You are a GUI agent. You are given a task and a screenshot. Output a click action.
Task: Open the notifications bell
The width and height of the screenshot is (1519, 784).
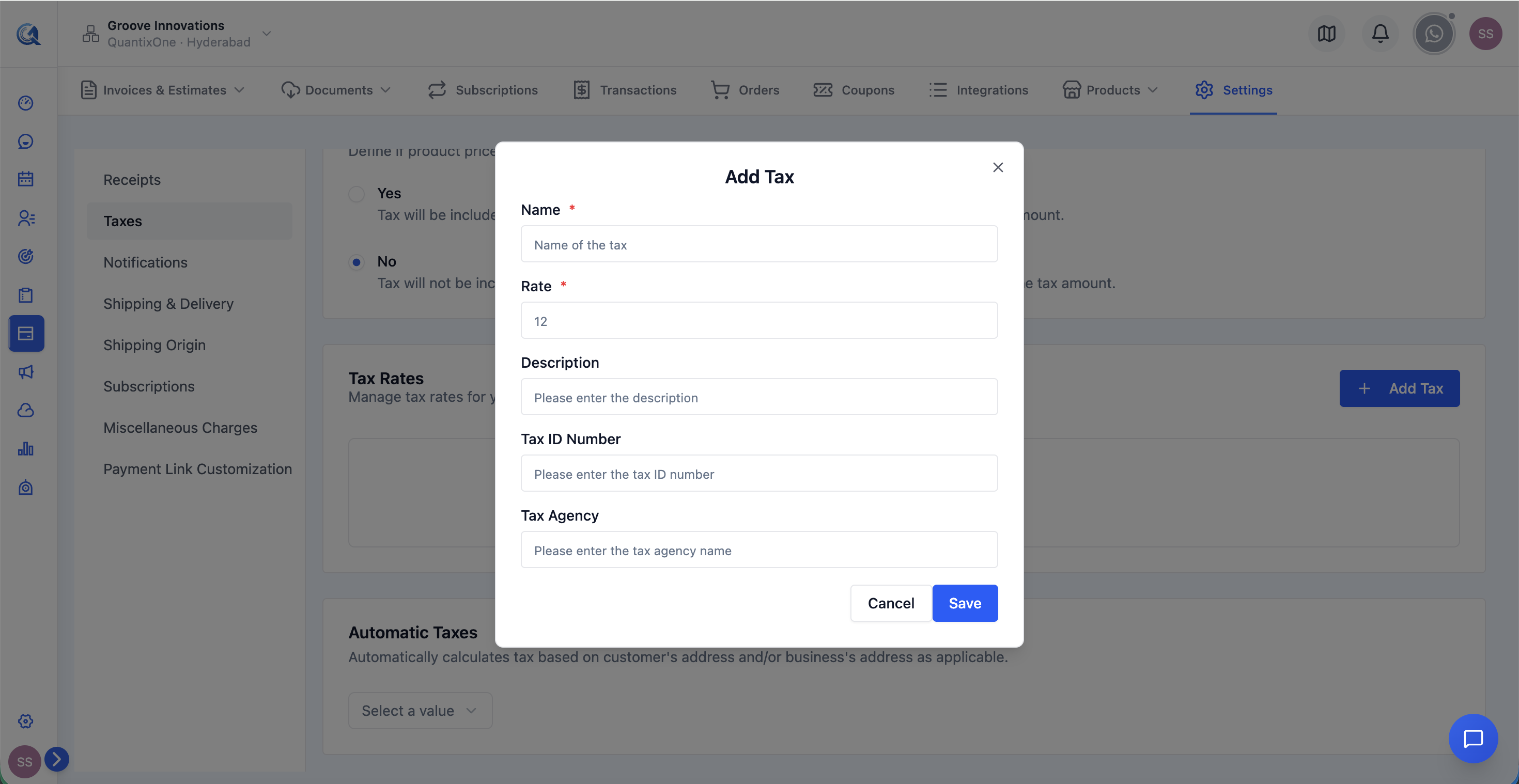click(1380, 34)
